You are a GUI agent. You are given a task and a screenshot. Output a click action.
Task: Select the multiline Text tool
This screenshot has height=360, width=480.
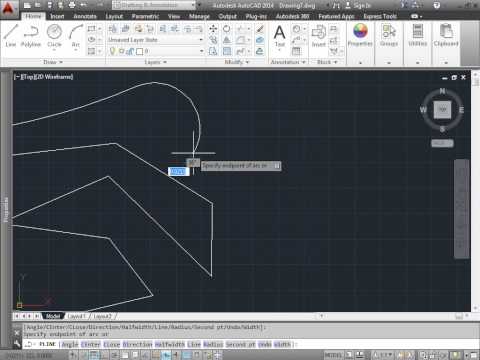pos(279,36)
